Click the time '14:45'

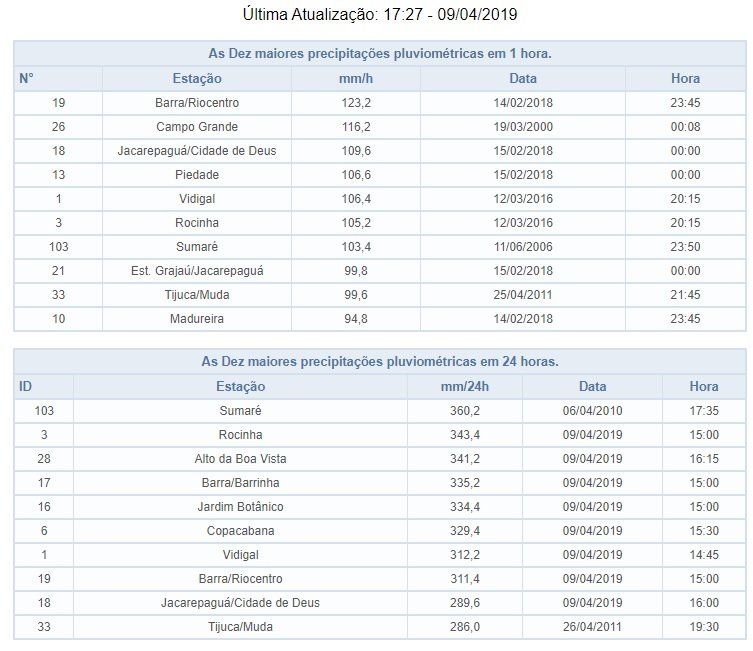(704, 555)
